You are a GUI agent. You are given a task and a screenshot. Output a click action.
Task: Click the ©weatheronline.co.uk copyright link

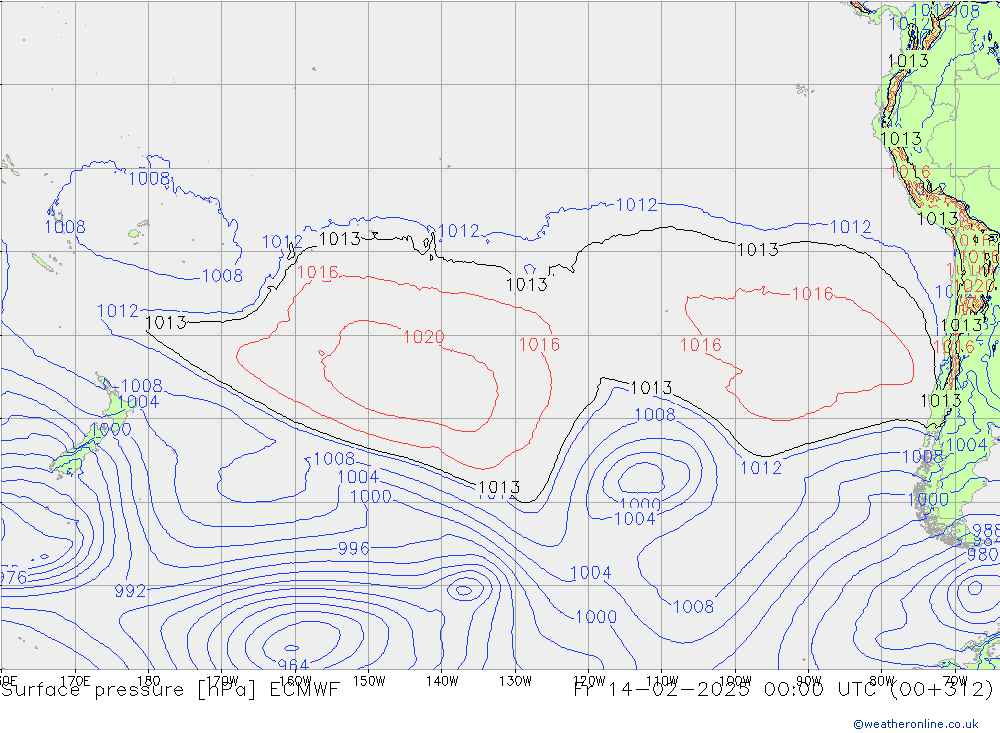coord(915,723)
